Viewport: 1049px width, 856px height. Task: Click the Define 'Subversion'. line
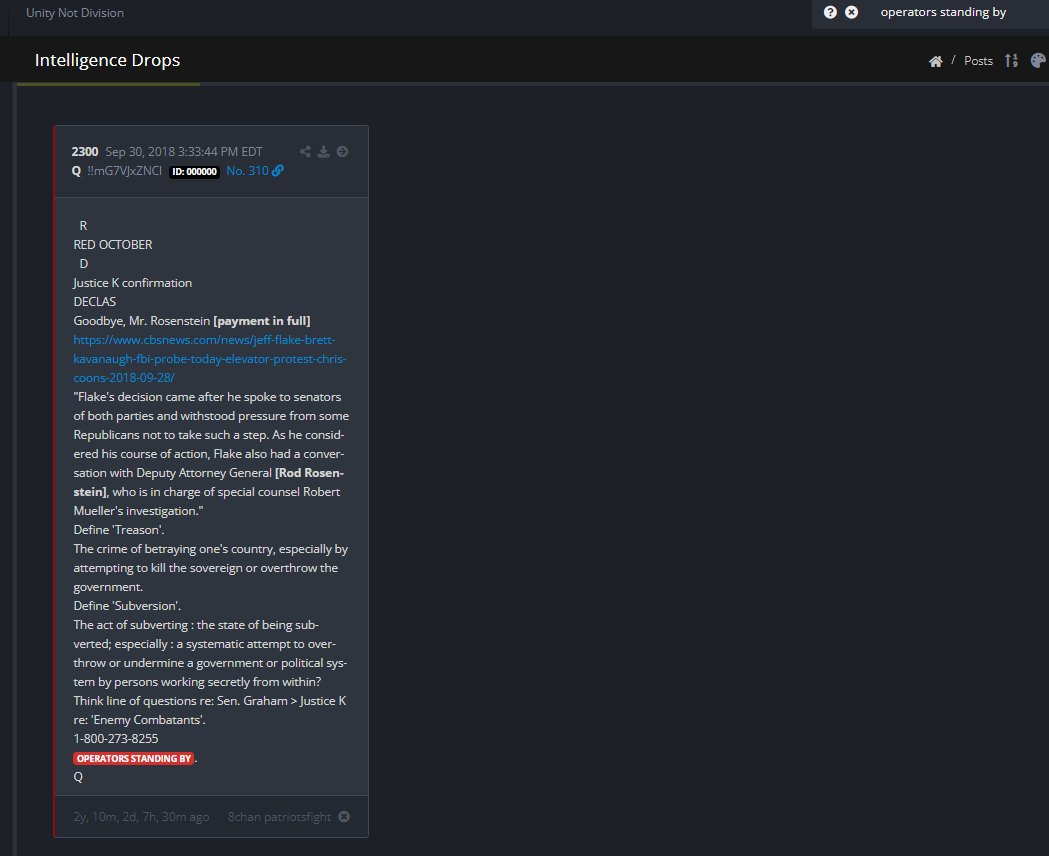tap(127, 606)
